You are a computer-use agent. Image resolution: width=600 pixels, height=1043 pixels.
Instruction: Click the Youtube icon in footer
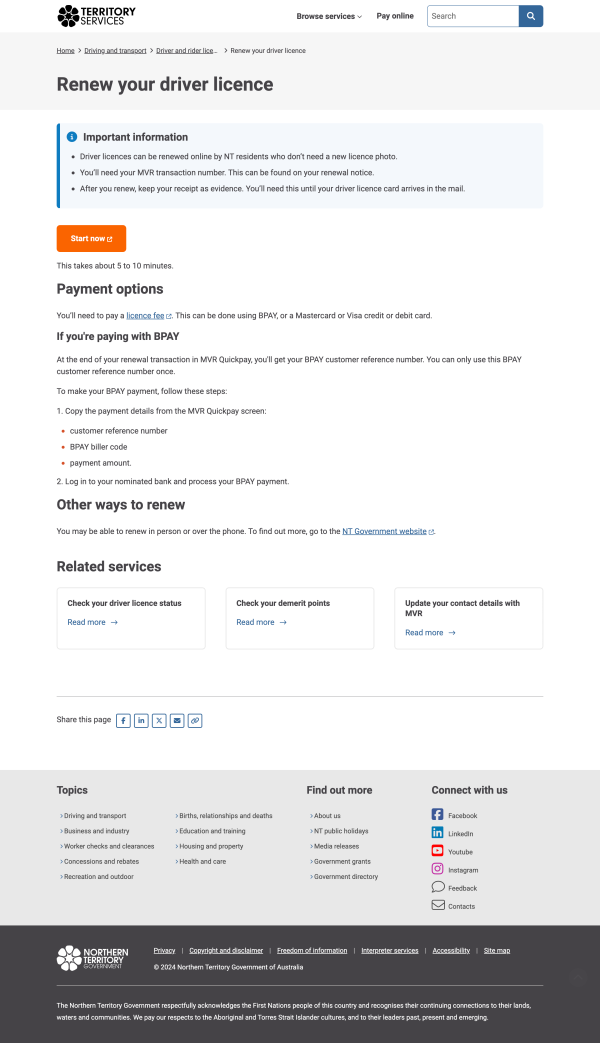pos(438,851)
